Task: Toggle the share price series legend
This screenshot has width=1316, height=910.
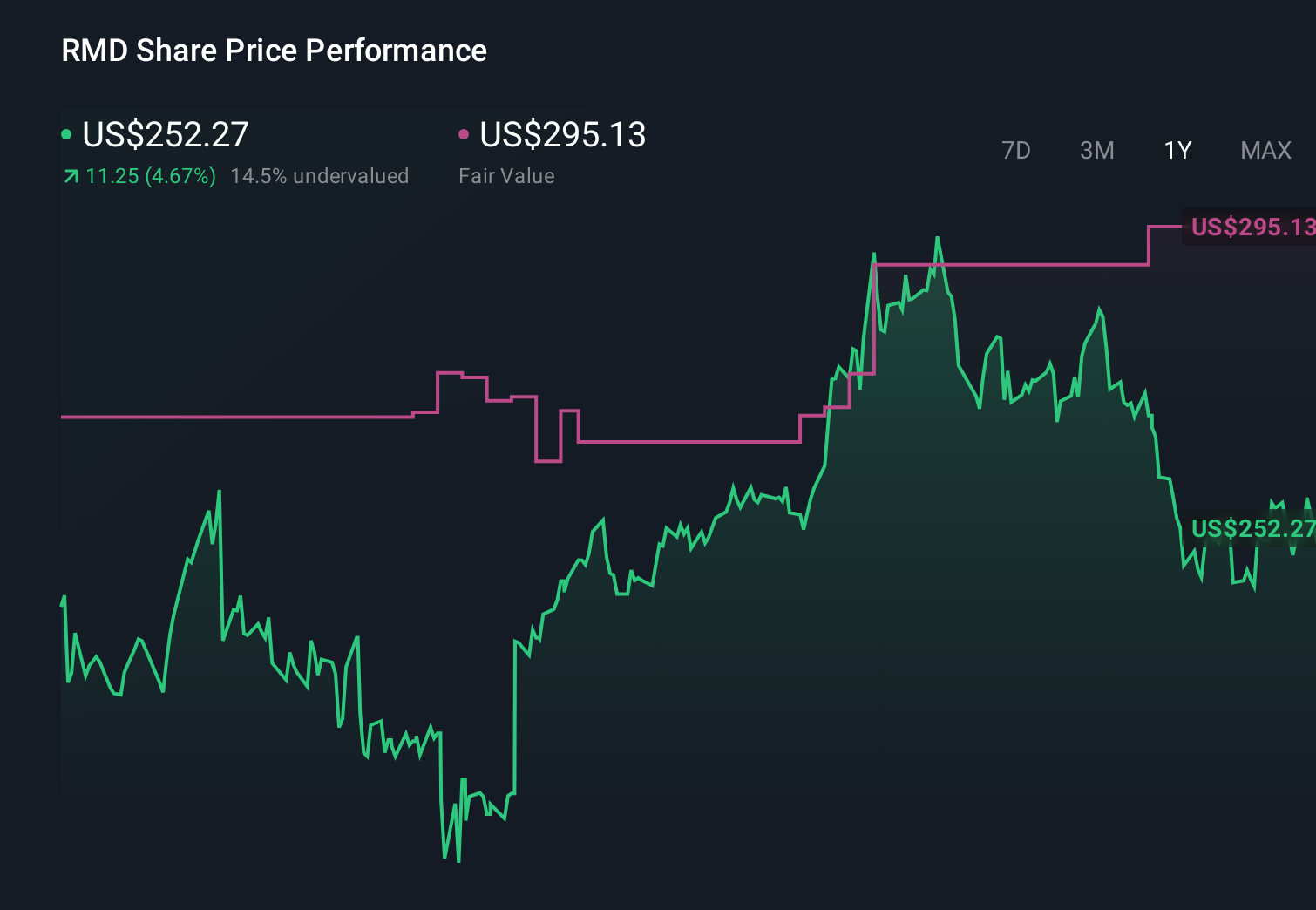Action: (164, 134)
